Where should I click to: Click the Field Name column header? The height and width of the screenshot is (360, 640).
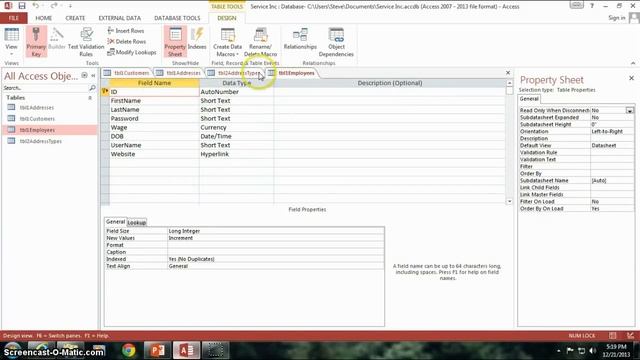pos(154,83)
